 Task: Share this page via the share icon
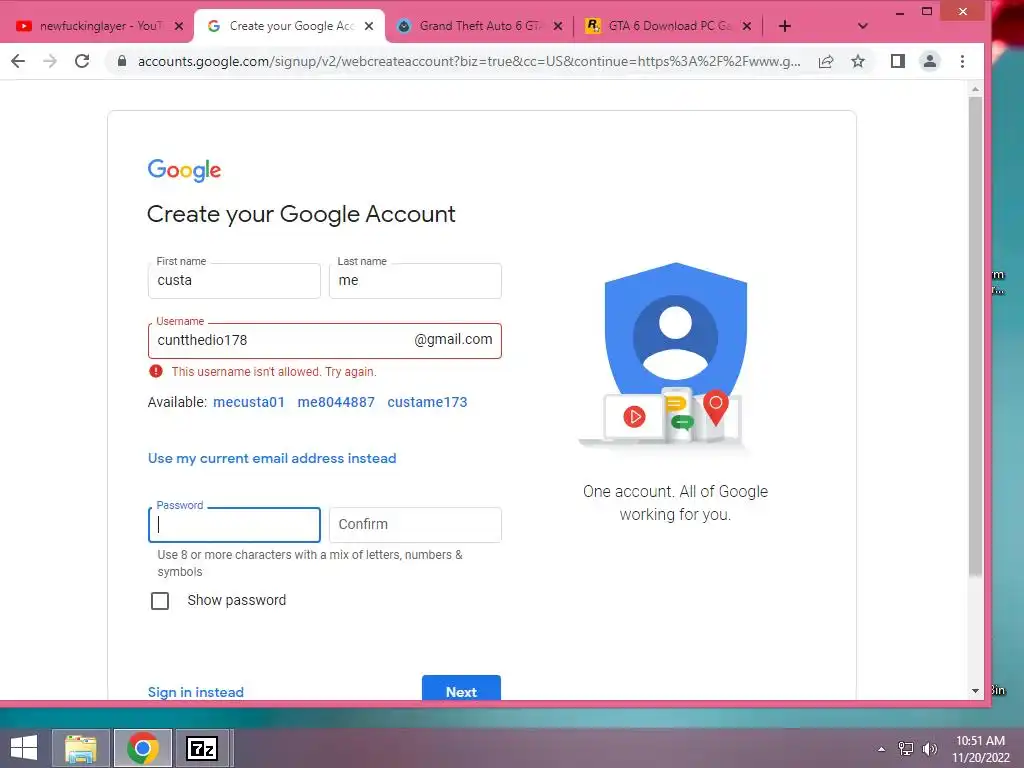click(826, 61)
